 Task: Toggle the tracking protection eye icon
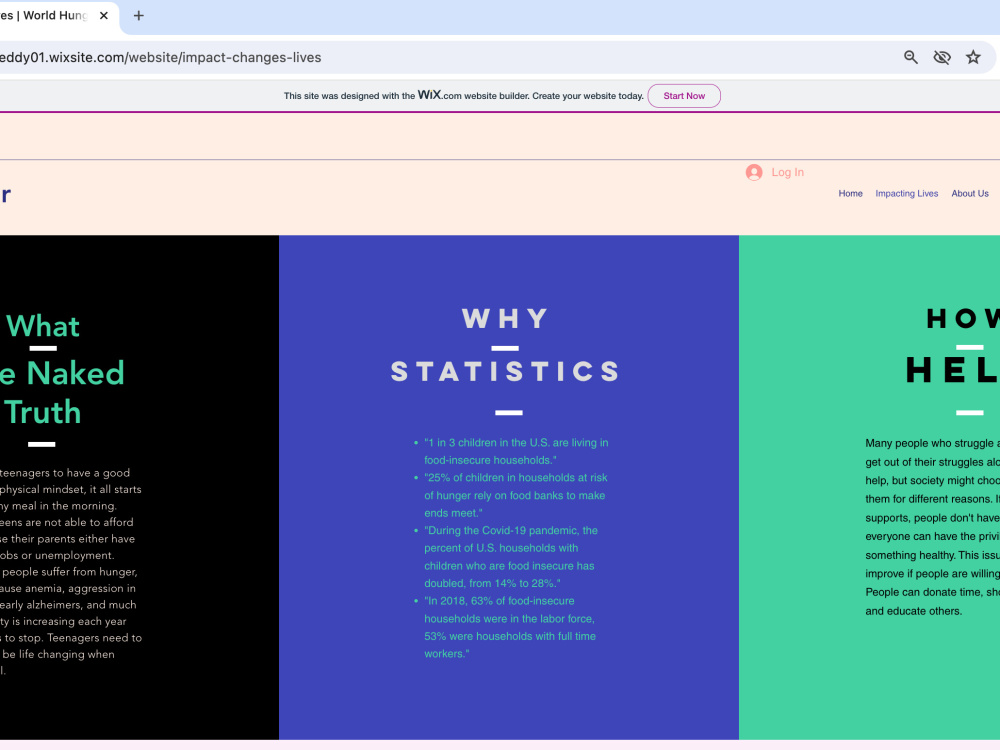coord(942,57)
